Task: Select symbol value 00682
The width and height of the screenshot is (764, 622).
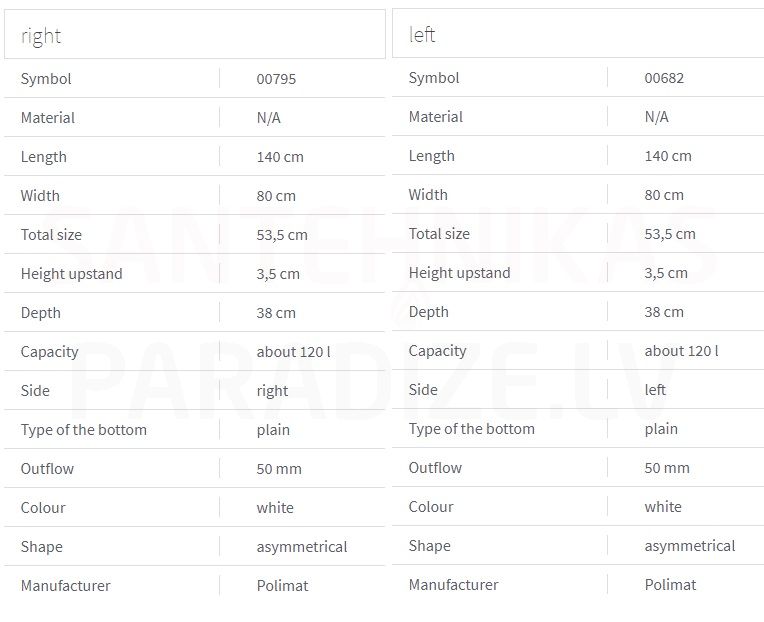Action: click(x=664, y=78)
